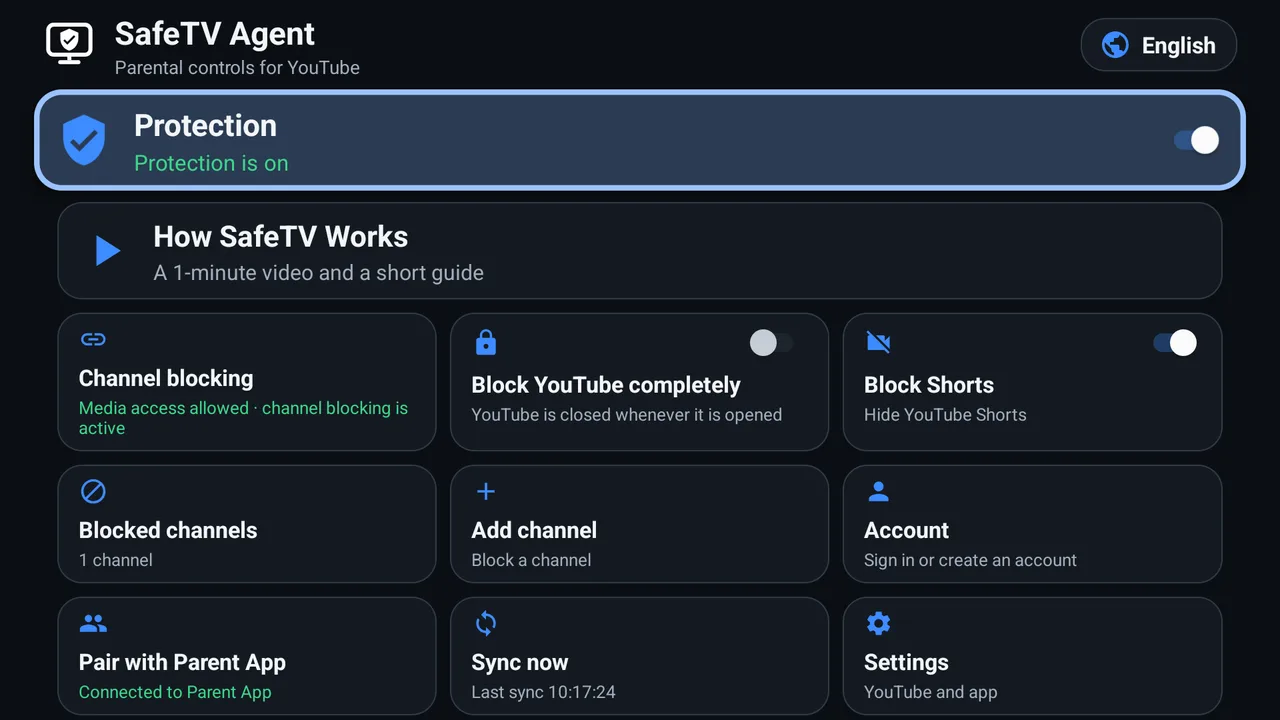Image resolution: width=1280 pixels, height=720 pixels.
Task: Click the SafeTV monitor shield logo
Action: coord(69,44)
